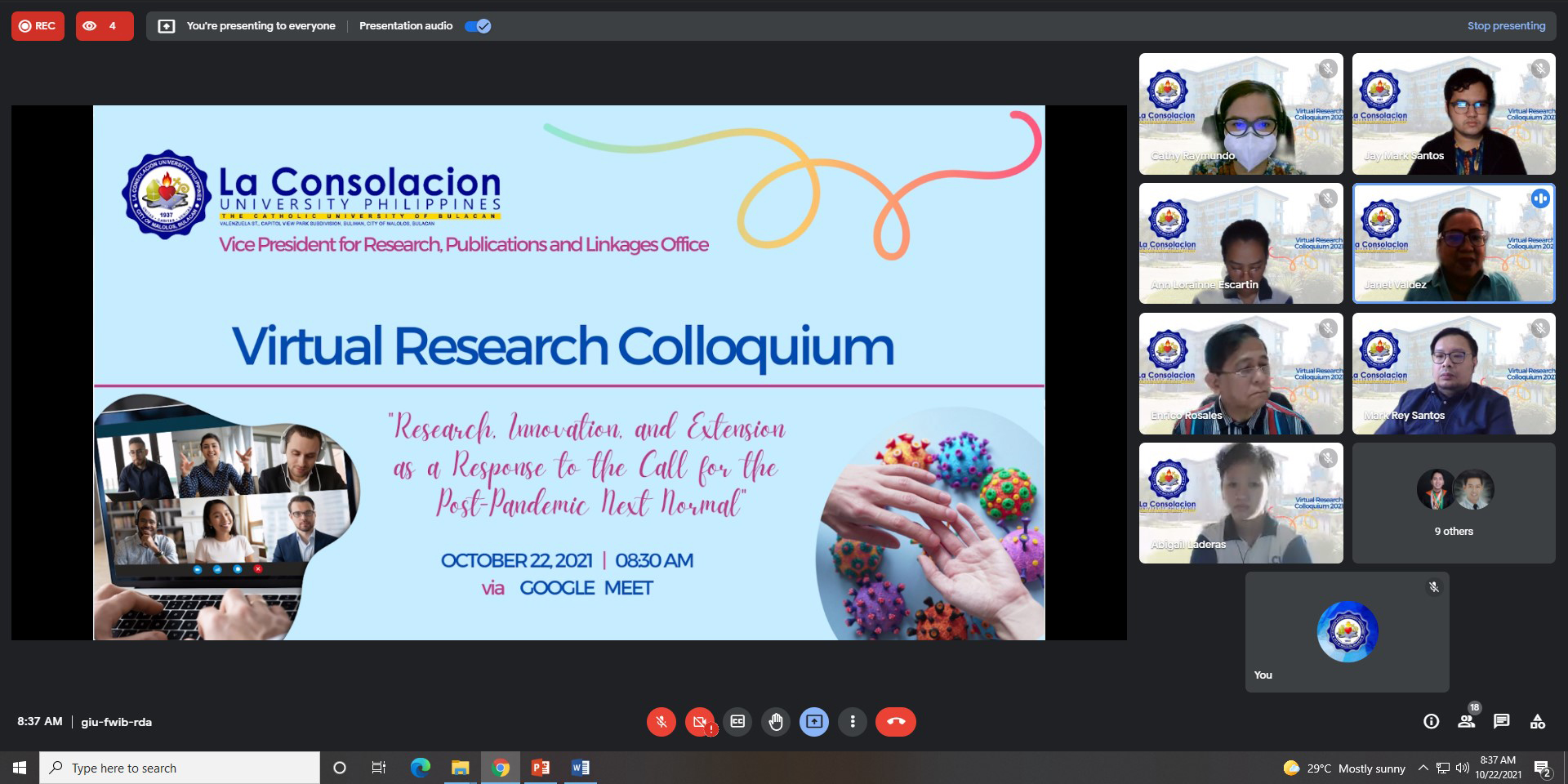
Task: Open the Activities panel
Action: pyautogui.click(x=1537, y=721)
